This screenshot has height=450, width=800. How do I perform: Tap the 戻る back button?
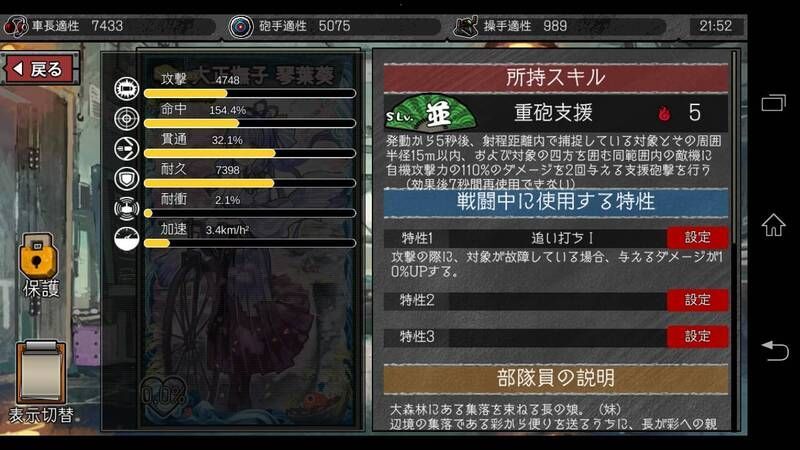[41, 68]
